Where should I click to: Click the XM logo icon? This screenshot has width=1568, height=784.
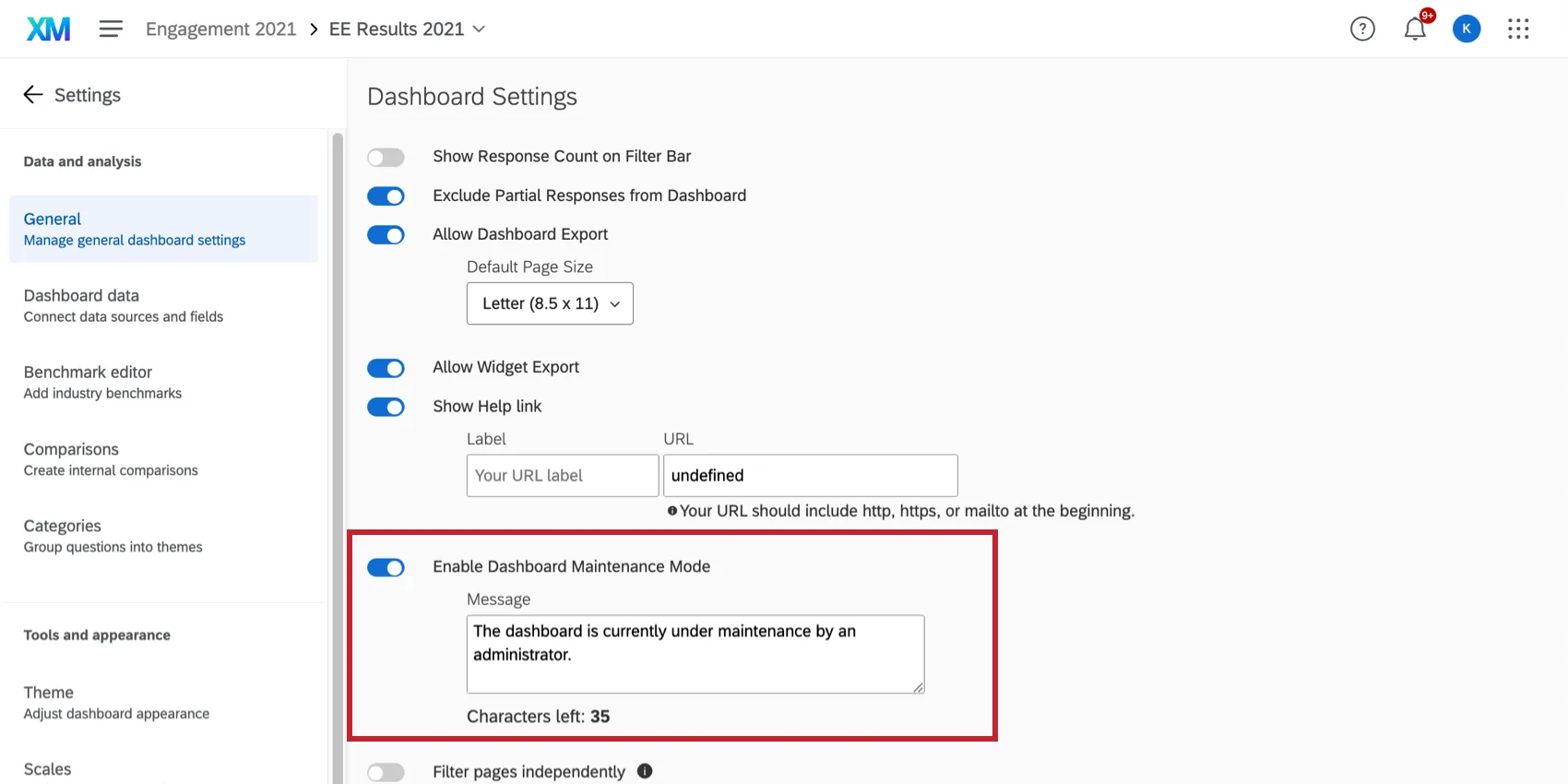48,30
